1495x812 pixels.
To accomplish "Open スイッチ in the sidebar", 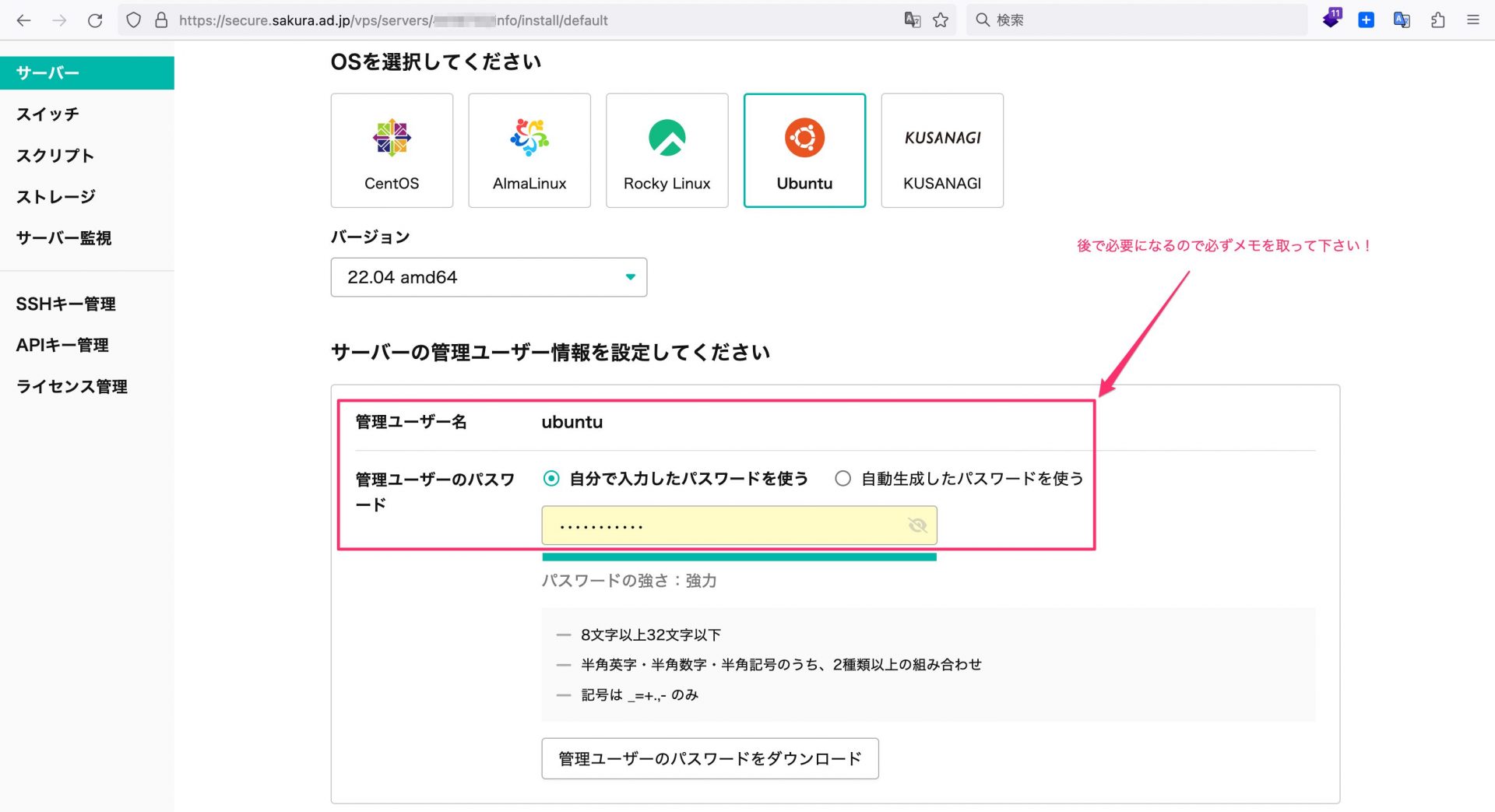I will click(47, 114).
